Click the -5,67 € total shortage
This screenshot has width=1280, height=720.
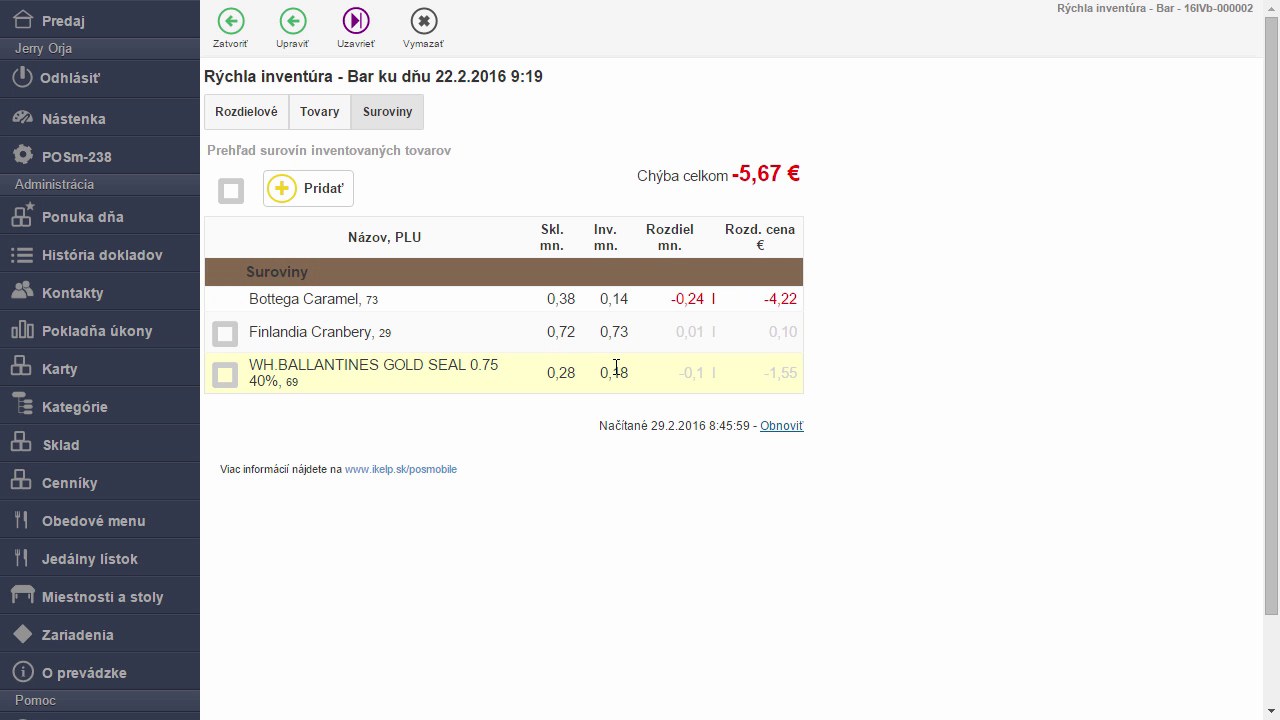coord(766,174)
